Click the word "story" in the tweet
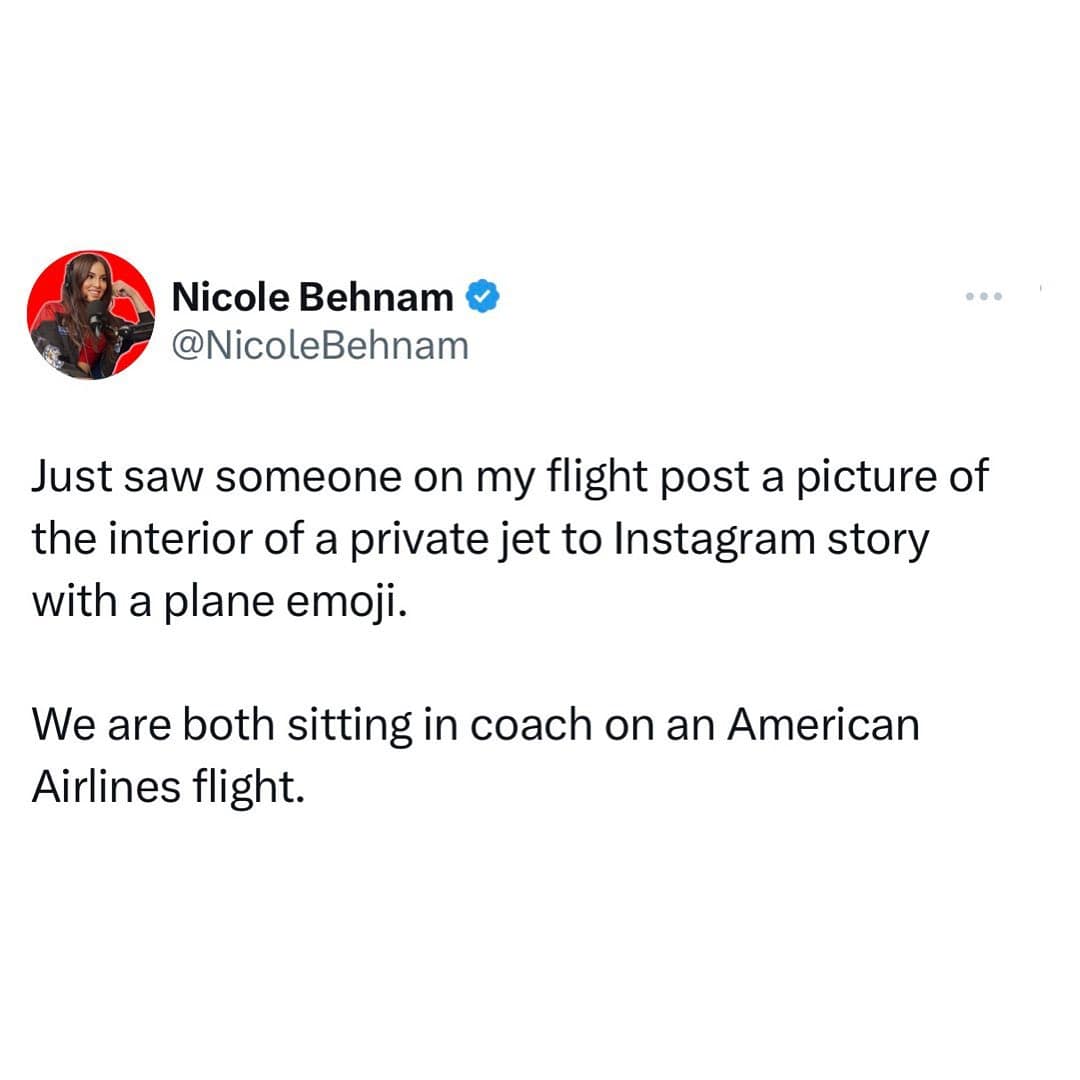The image size is (1080, 1080). [x=876, y=540]
